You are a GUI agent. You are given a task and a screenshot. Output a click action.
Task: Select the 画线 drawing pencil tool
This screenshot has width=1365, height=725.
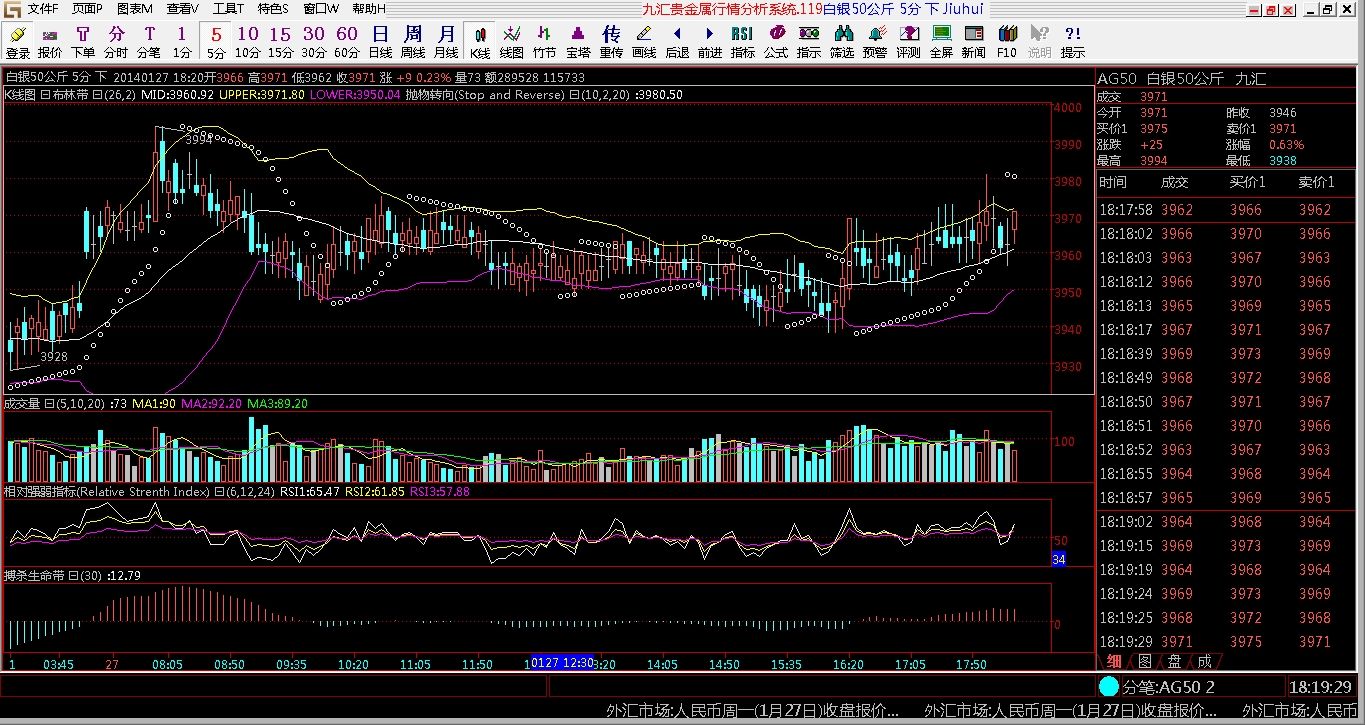(644, 42)
